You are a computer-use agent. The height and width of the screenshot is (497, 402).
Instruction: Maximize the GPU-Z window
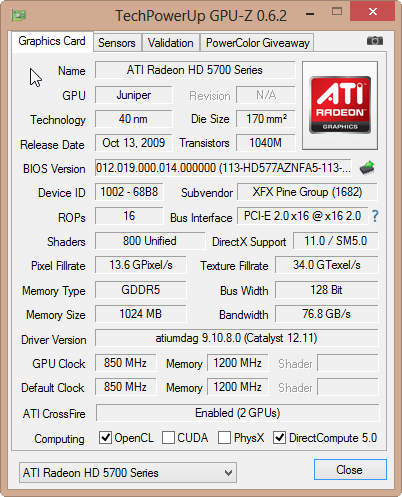pos(337,12)
